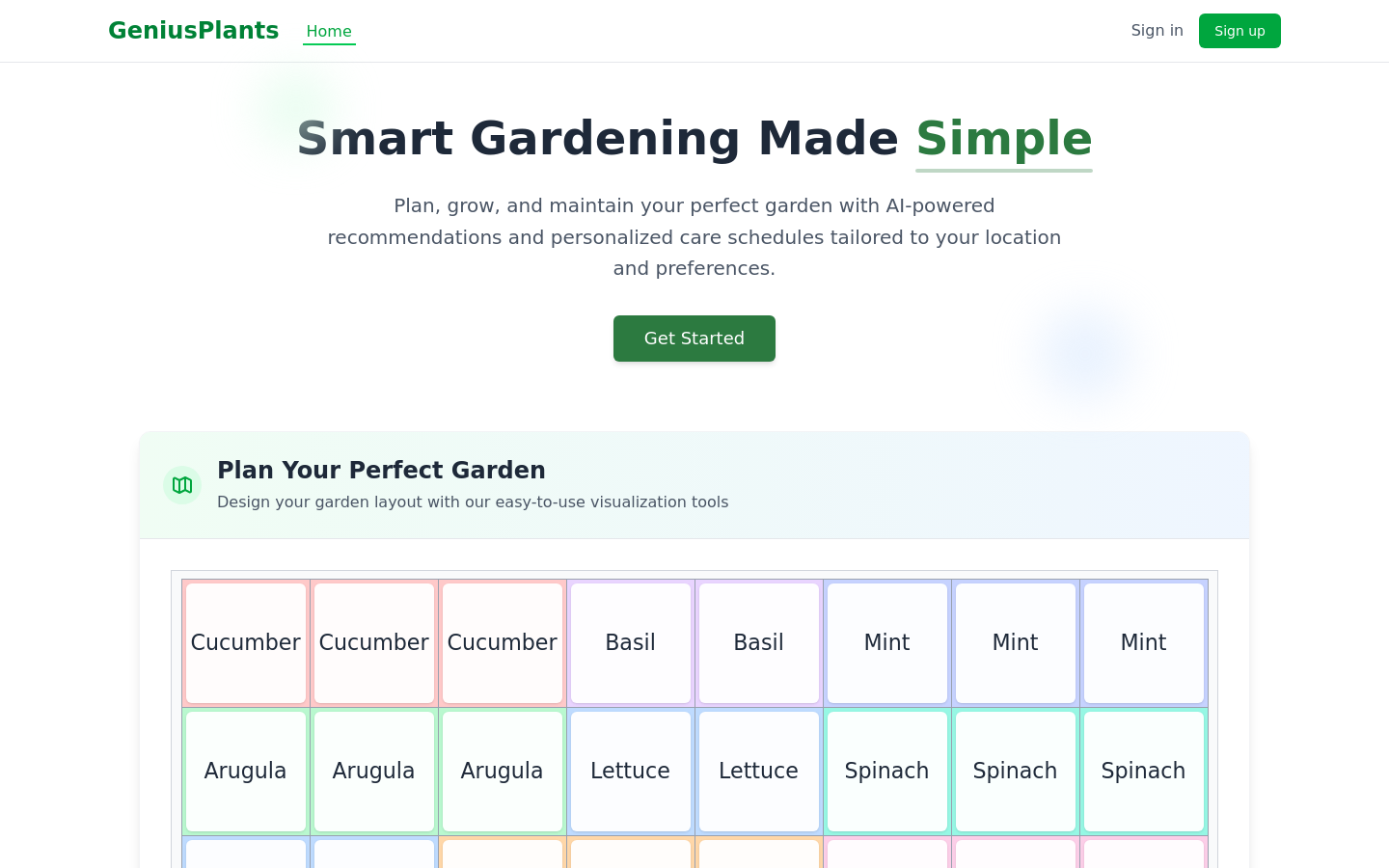
Task: Select the third Cucumber garden cell
Action: coord(503,643)
